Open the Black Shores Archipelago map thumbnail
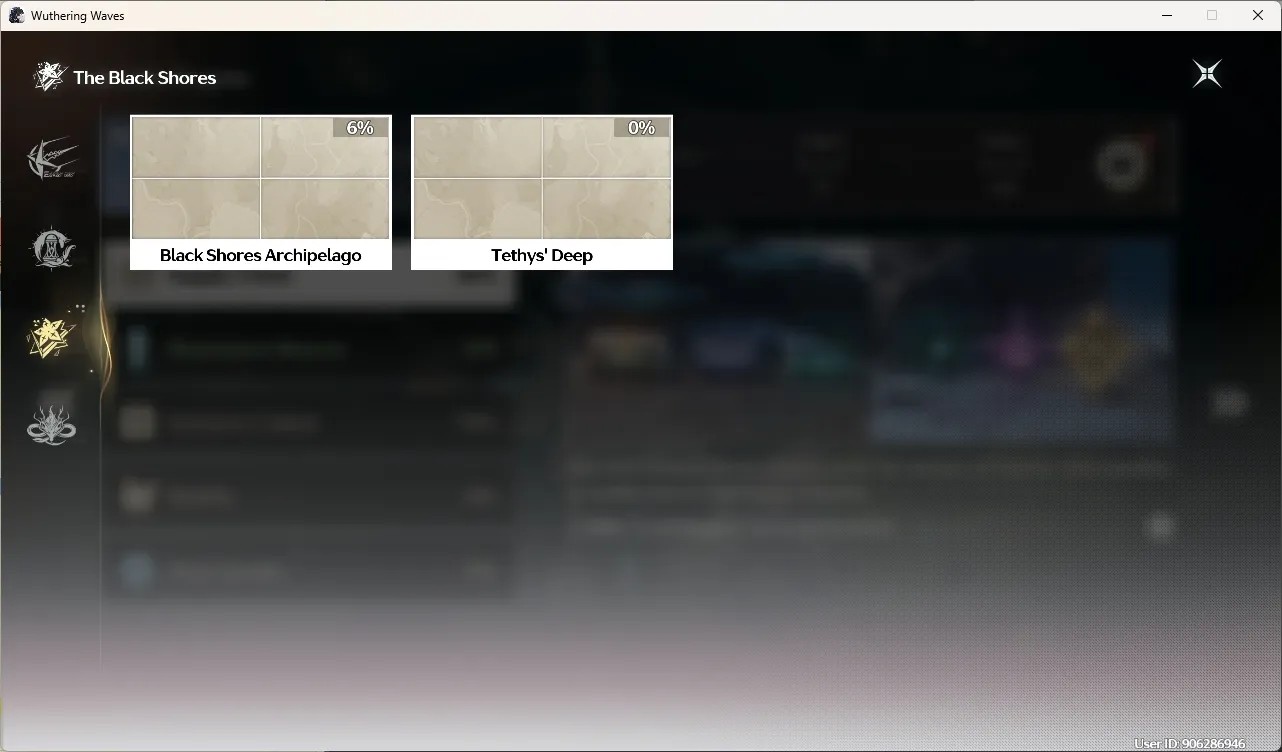Screen dimensions: 1282x752 click(261, 178)
